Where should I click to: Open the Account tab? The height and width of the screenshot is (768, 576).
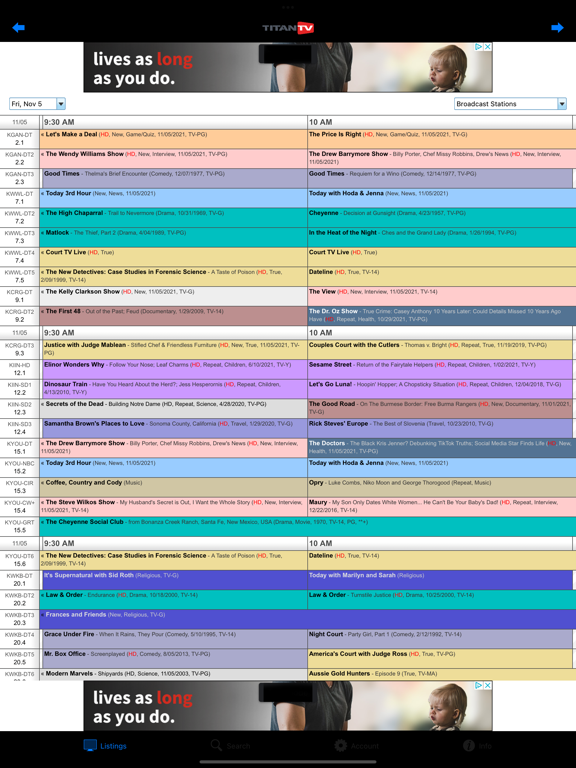point(357,745)
